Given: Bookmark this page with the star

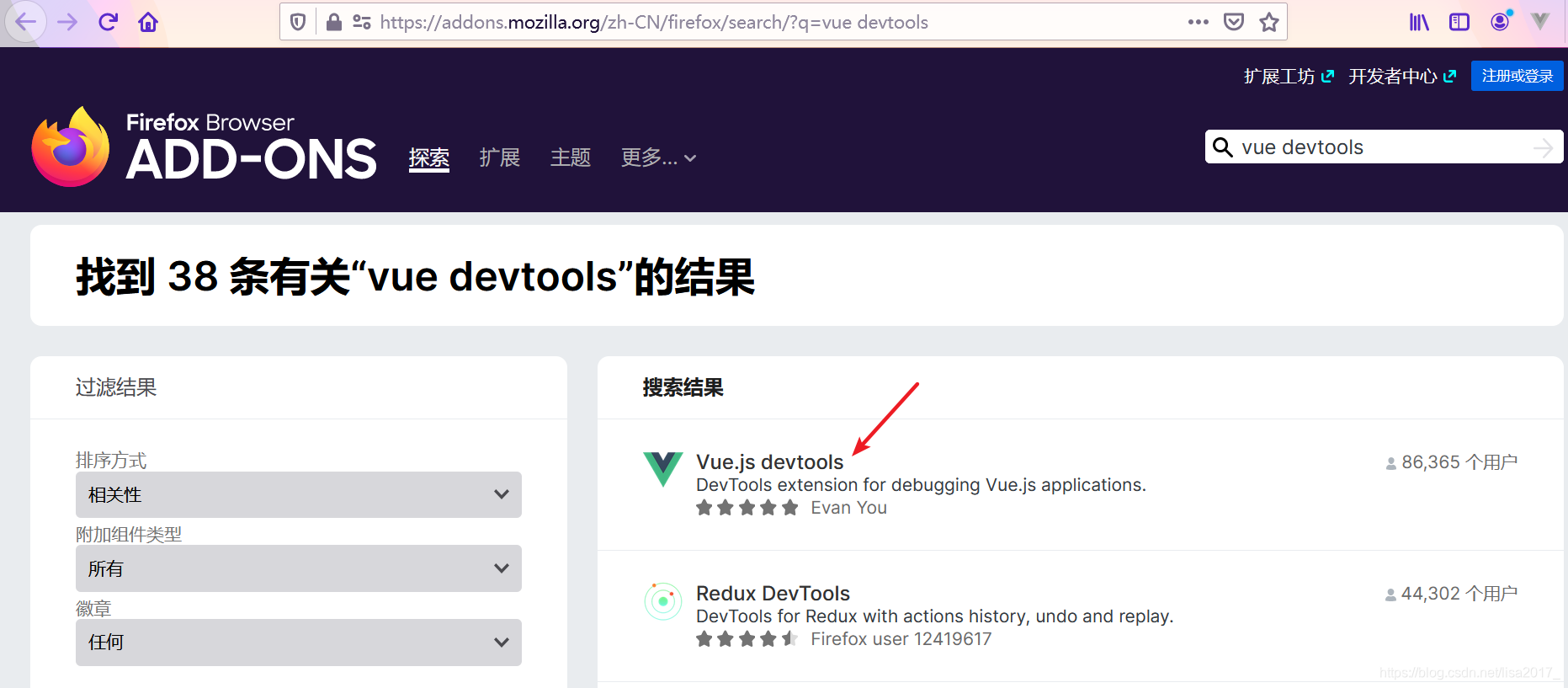Looking at the screenshot, I should click(x=1269, y=22).
